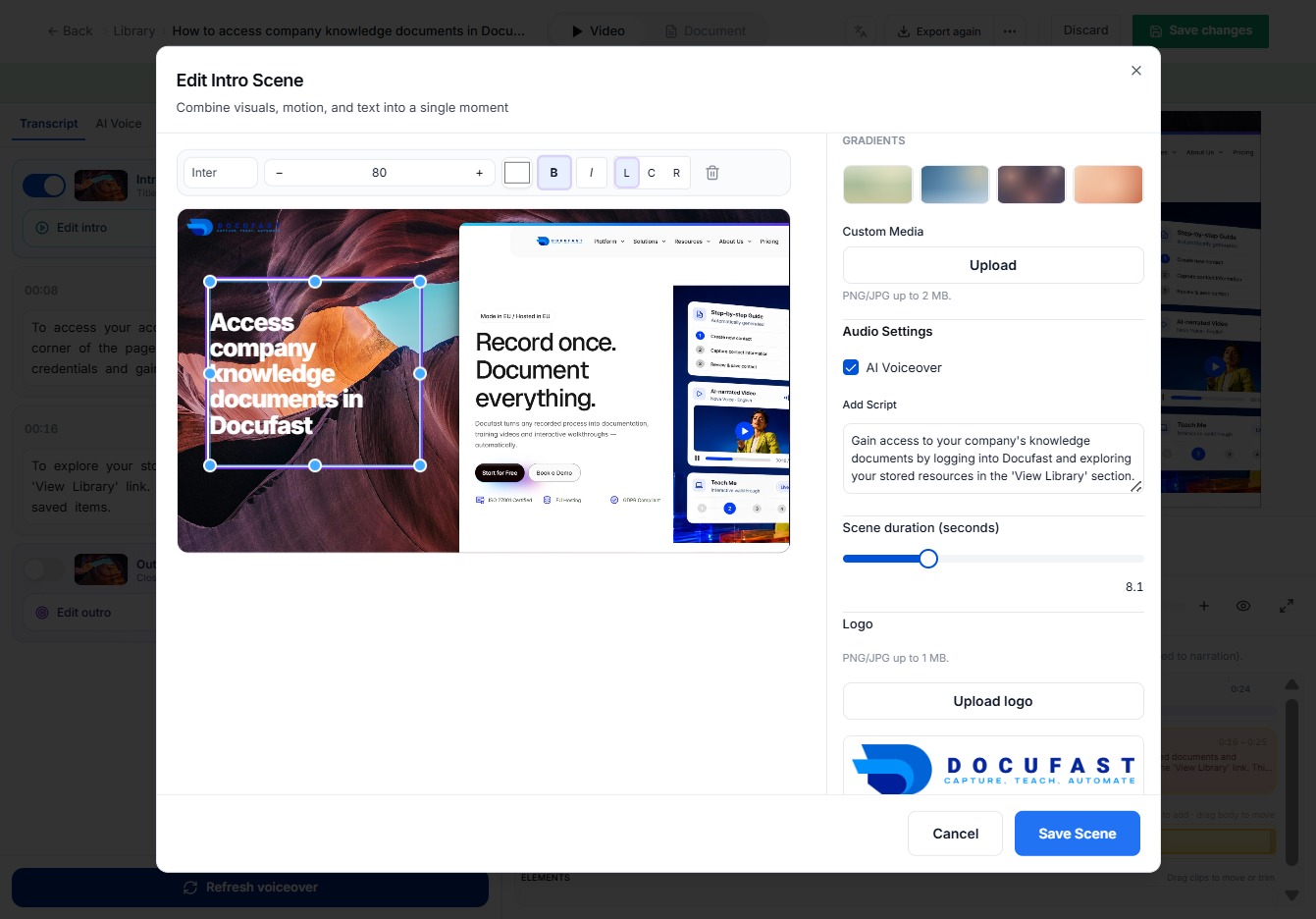Viewport: 1316px width, 919px height.
Task: Open the Library breadcrumb in background
Action: tap(134, 31)
